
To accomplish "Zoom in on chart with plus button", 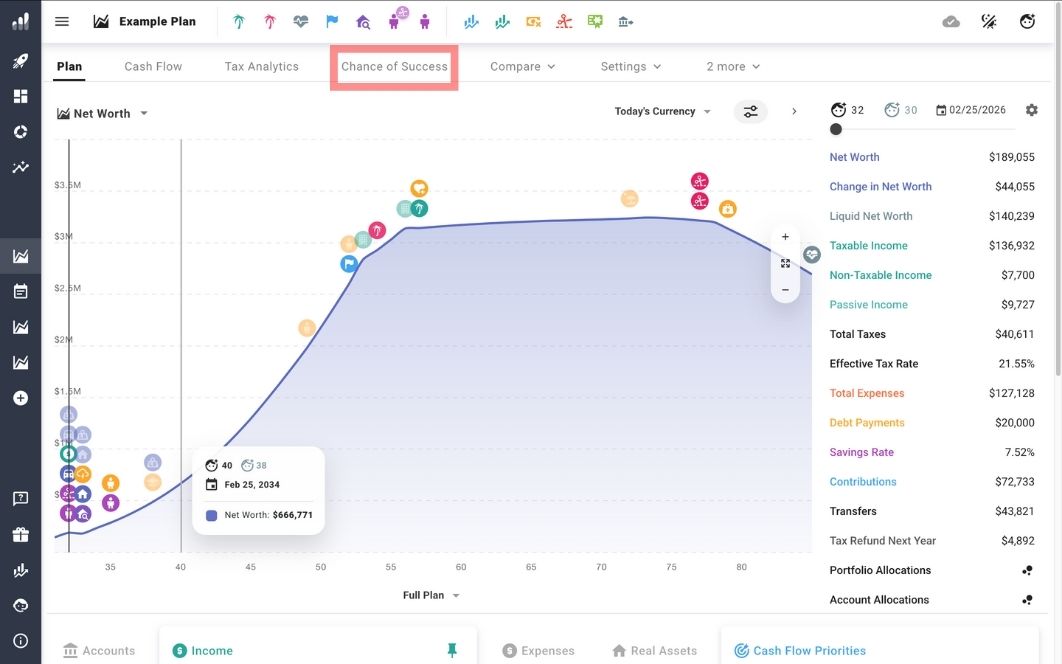I will point(785,237).
